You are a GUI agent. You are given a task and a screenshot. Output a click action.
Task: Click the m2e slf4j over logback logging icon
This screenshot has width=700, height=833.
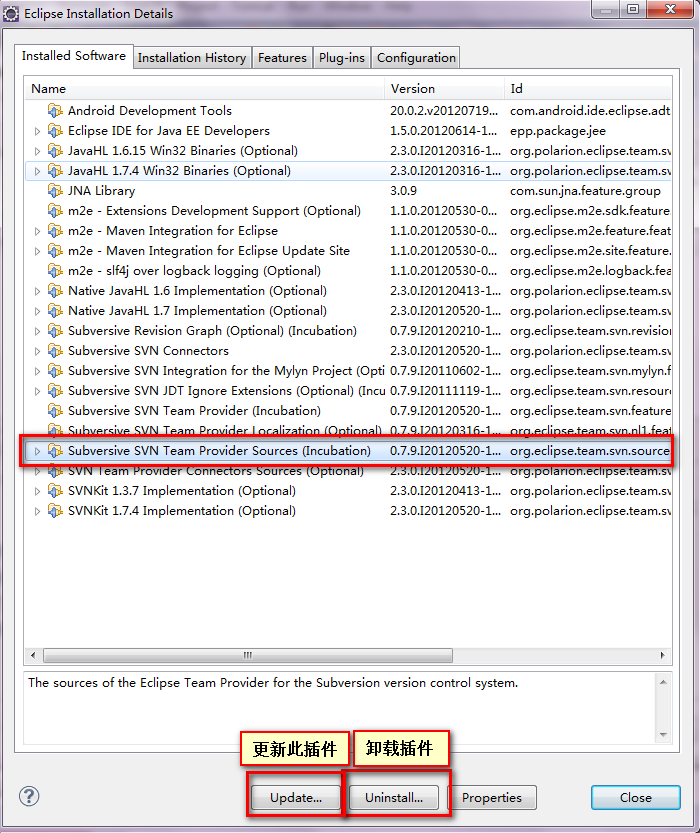coord(55,271)
